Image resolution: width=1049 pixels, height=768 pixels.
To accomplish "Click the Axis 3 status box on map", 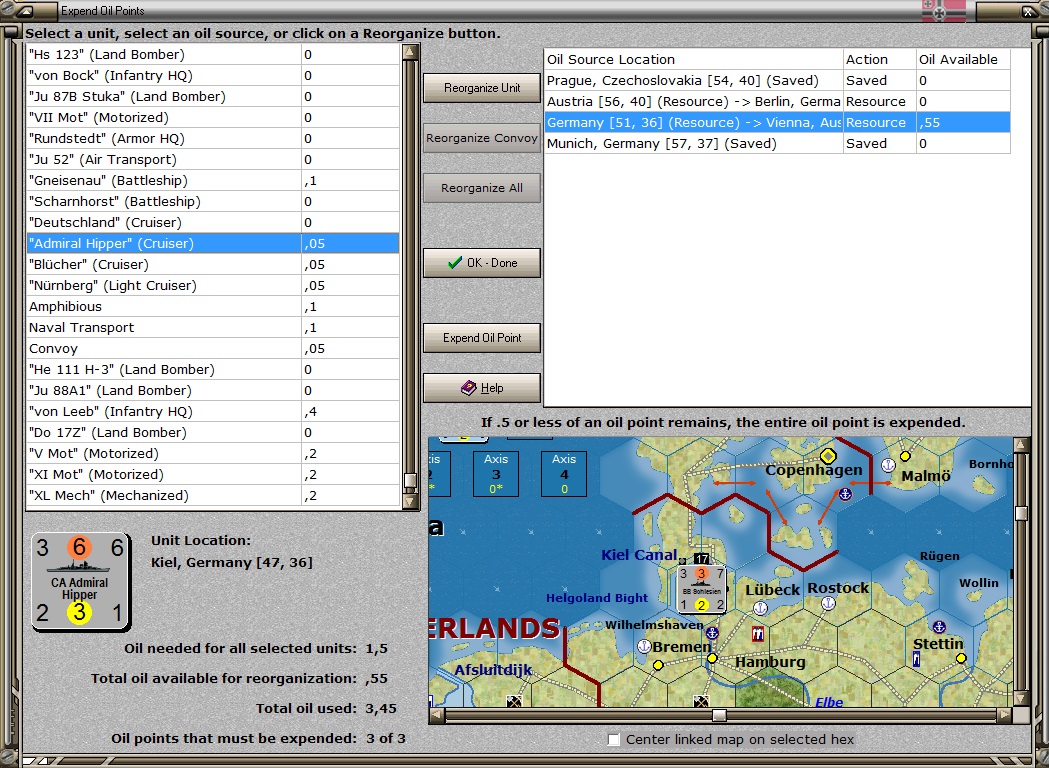I will [496, 474].
